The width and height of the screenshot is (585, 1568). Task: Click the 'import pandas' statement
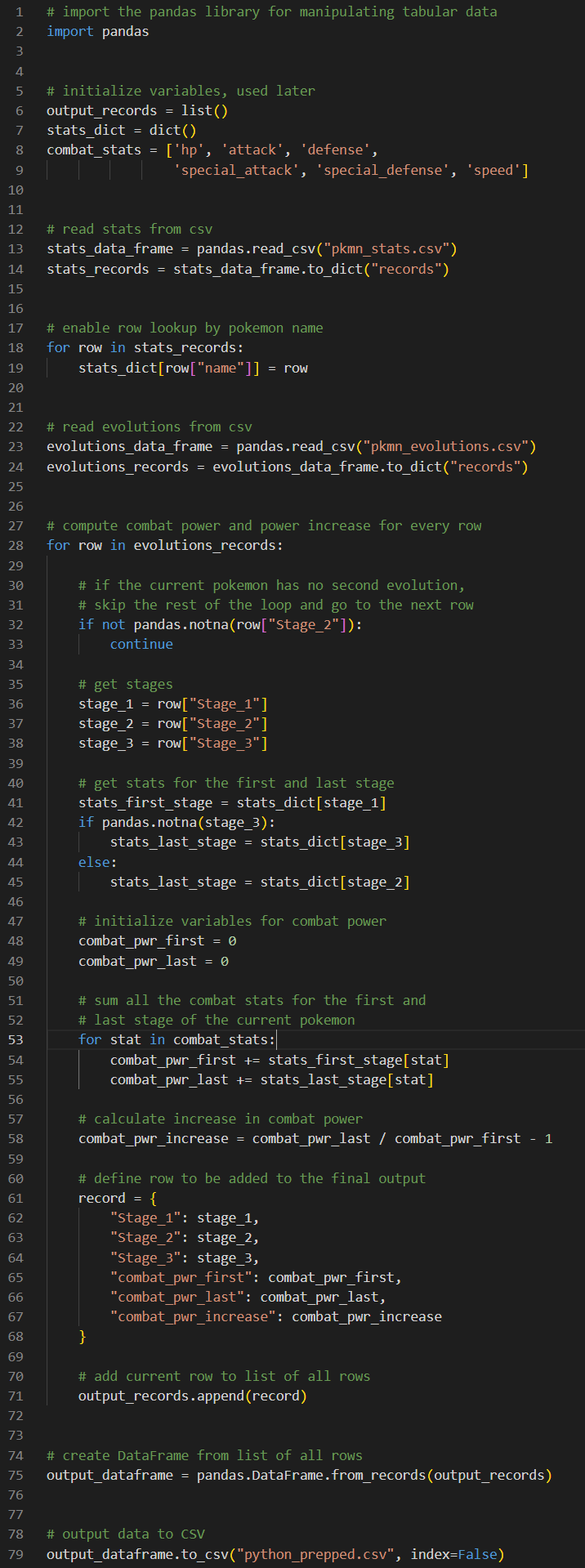98,31
